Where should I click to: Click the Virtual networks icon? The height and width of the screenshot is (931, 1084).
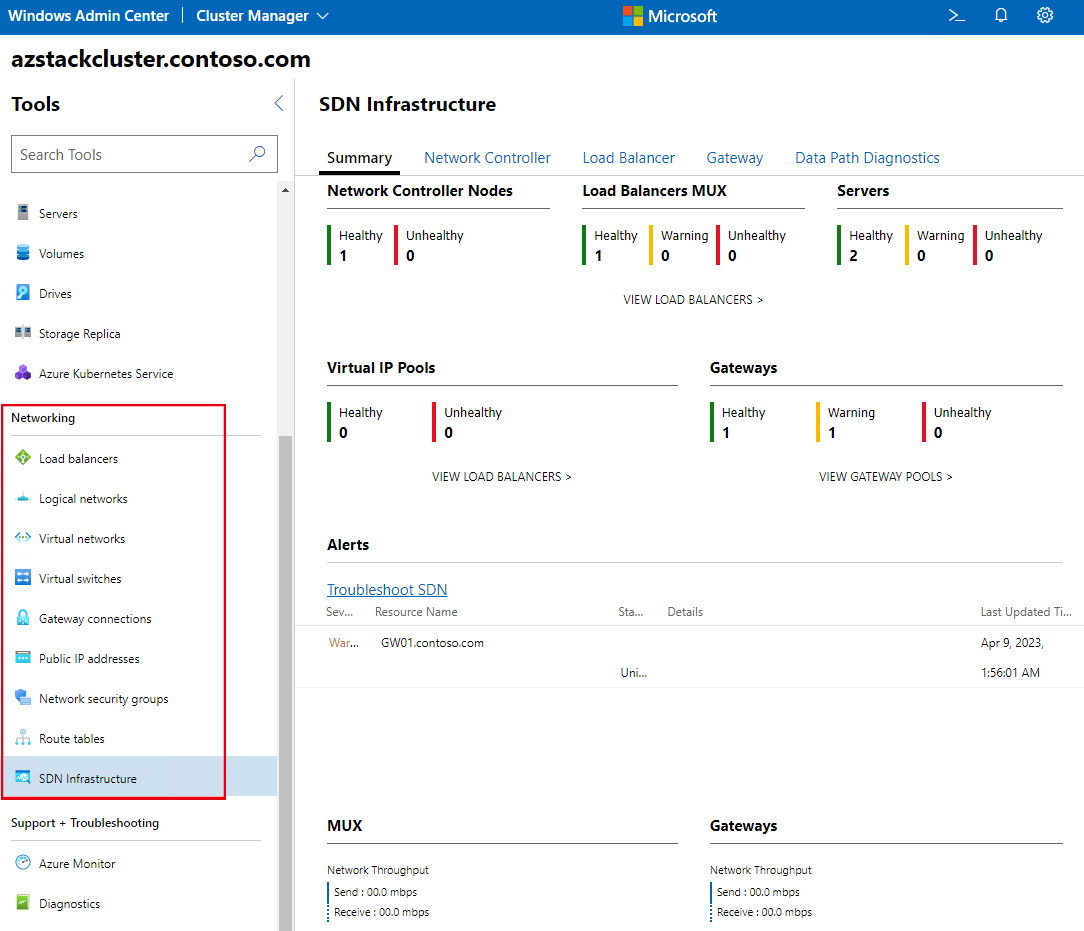click(x=23, y=537)
